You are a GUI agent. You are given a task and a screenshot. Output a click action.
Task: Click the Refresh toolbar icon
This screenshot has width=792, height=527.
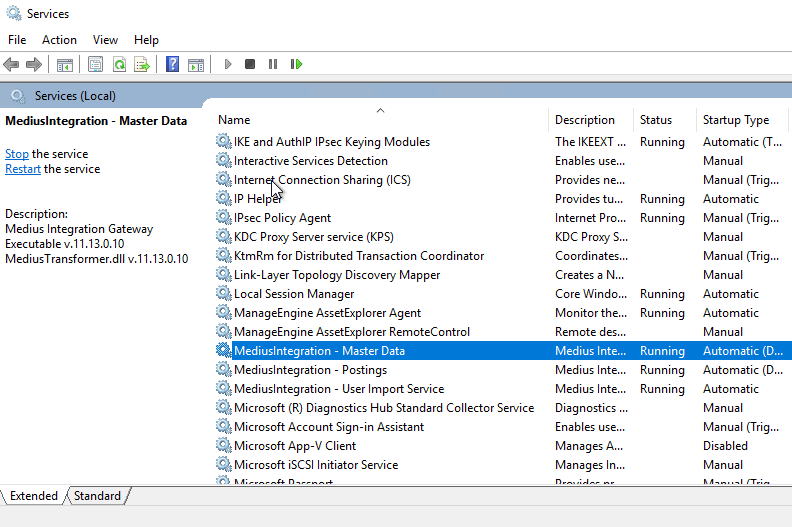pos(119,64)
